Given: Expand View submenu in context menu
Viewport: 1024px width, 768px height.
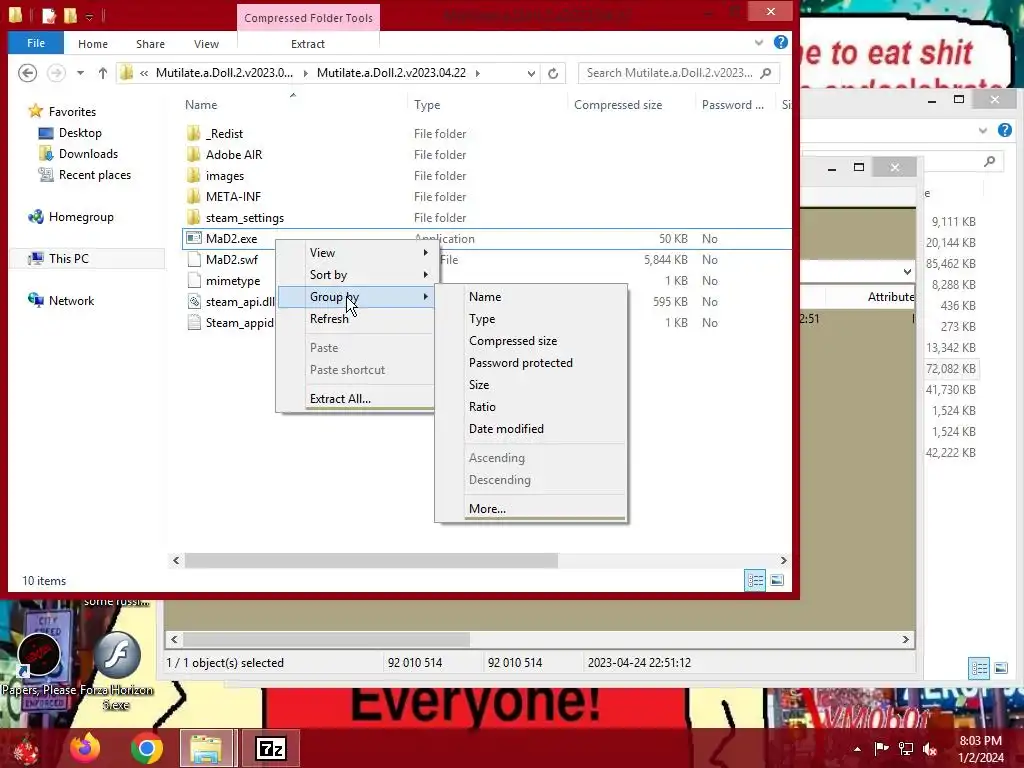Looking at the screenshot, I should click(426, 252).
